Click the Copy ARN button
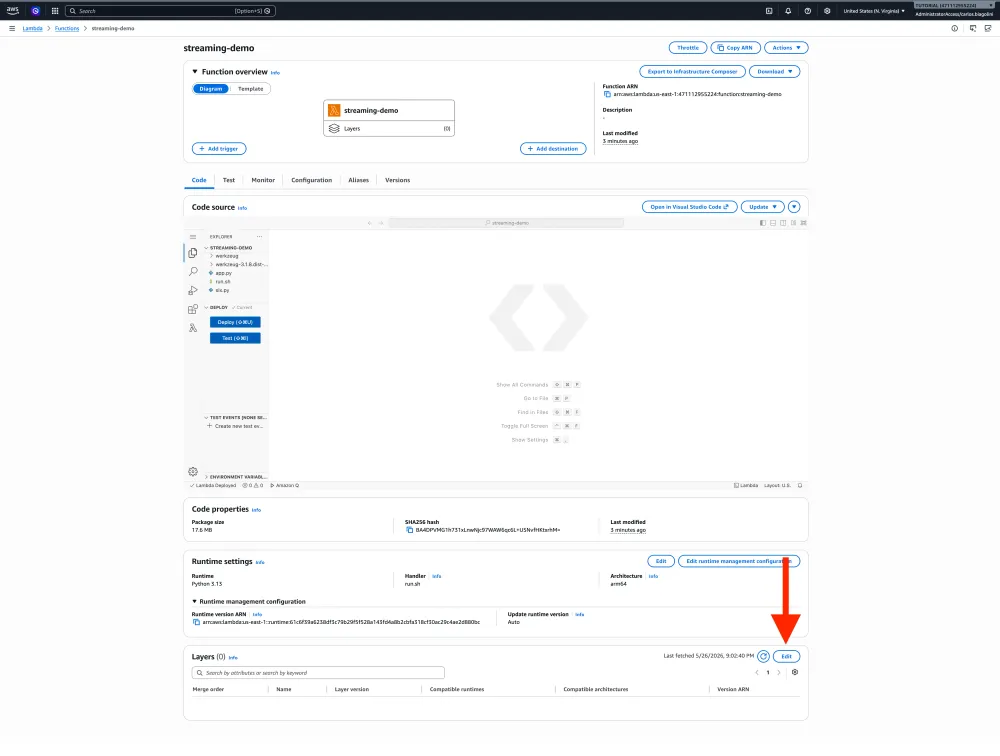1000x756 pixels. click(735, 48)
